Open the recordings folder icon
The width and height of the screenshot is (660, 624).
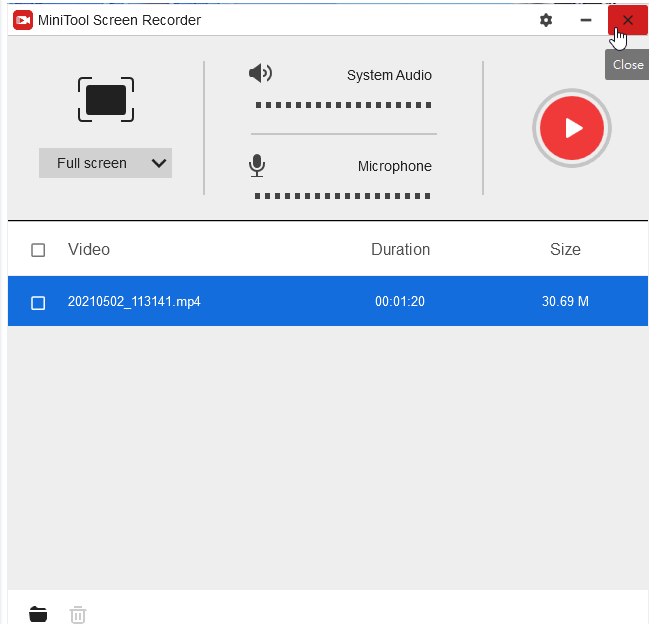(38, 614)
